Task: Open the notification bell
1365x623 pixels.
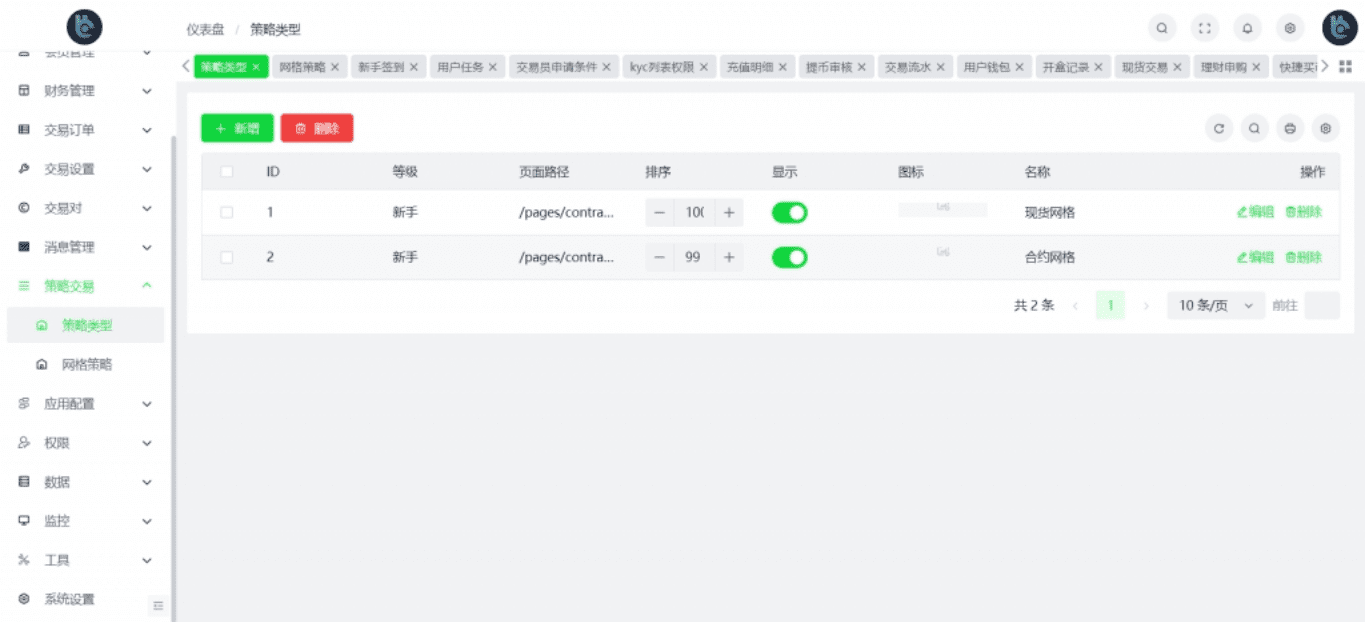Action: pos(1247,28)
